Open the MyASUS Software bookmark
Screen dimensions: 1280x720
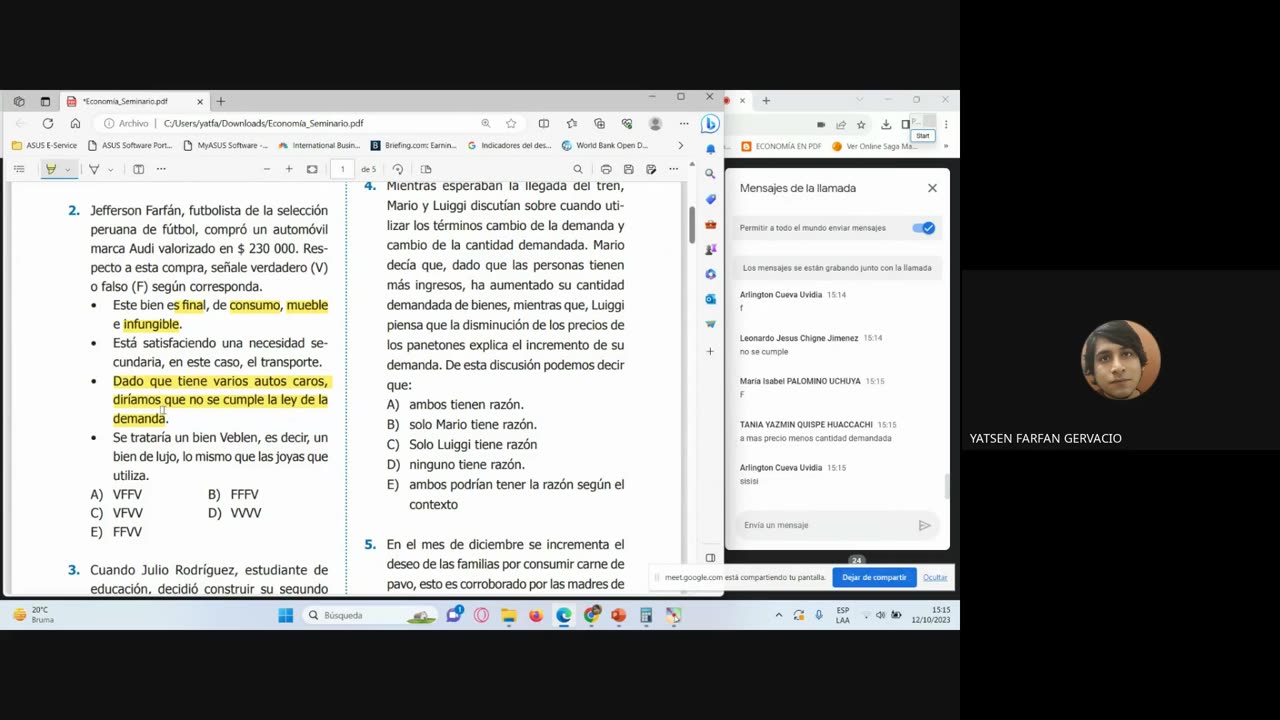tap(226, 145)
